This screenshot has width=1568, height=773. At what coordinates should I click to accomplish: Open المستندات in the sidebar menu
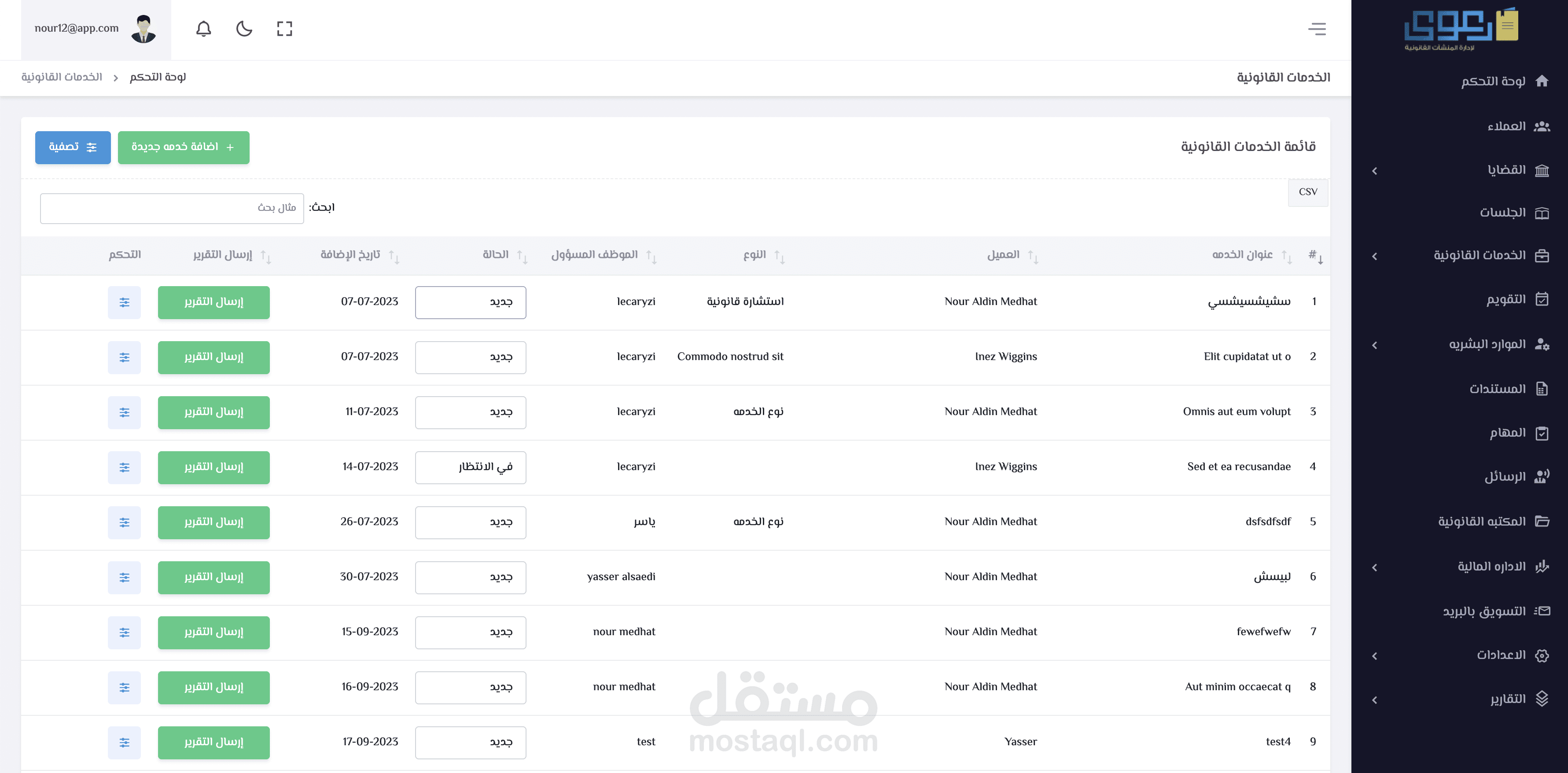tap(1497, 389)
